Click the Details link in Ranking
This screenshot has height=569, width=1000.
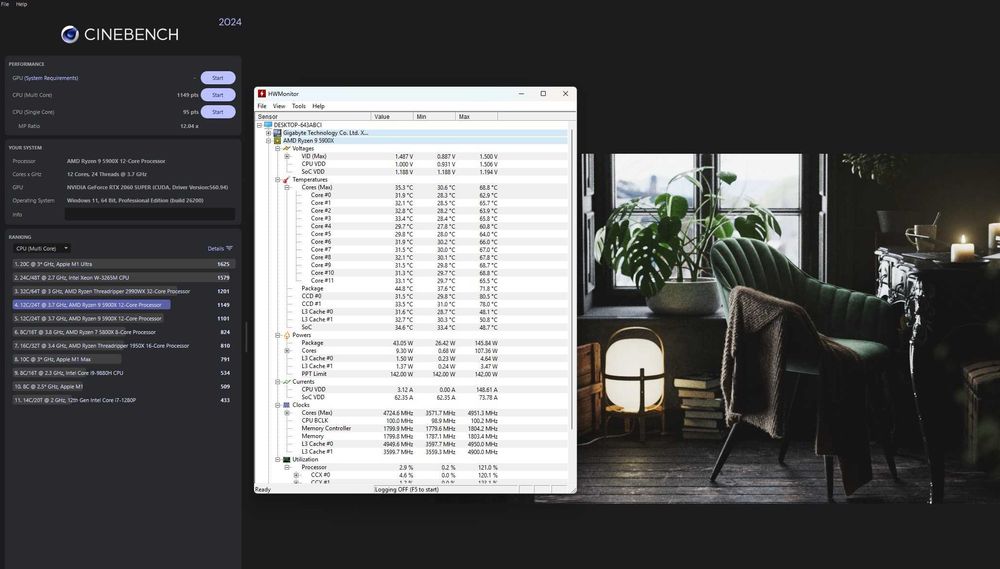pos(216,248)
